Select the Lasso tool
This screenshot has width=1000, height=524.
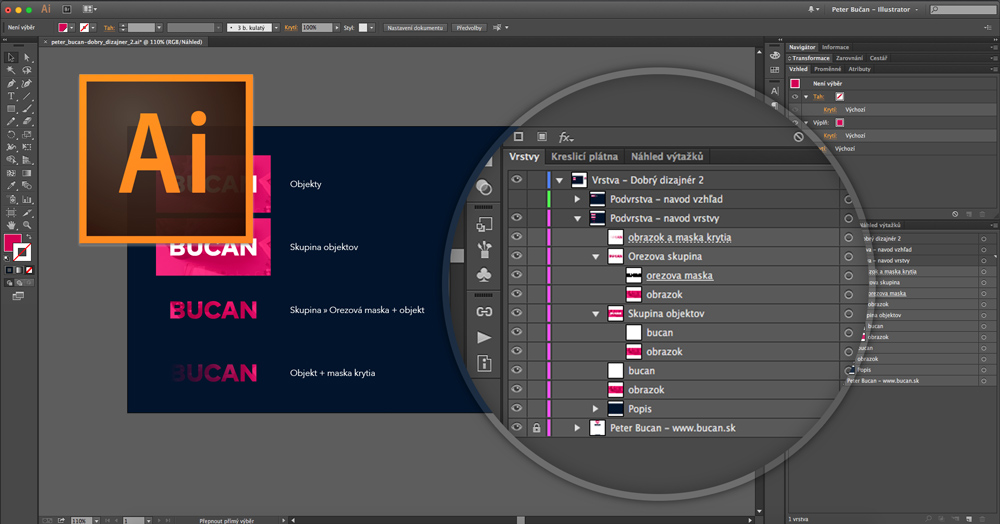click(27, 70)
